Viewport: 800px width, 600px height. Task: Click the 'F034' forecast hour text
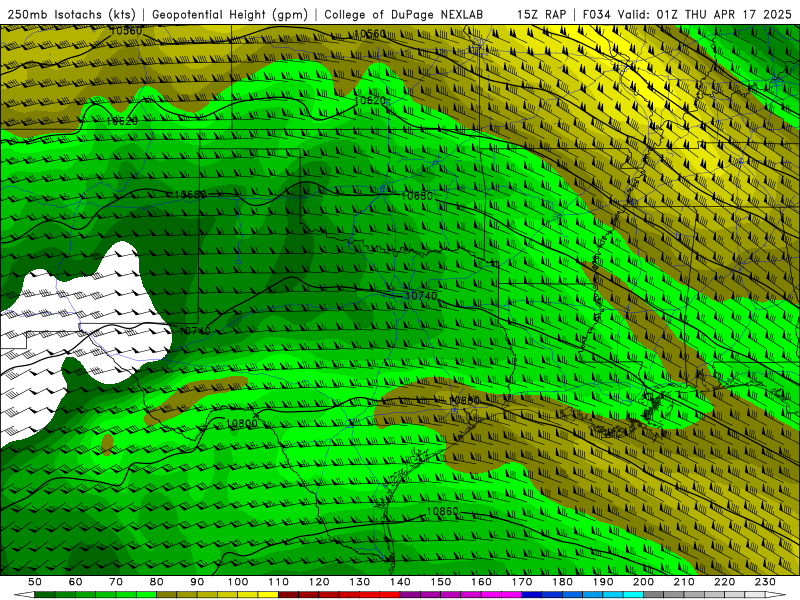596,14
